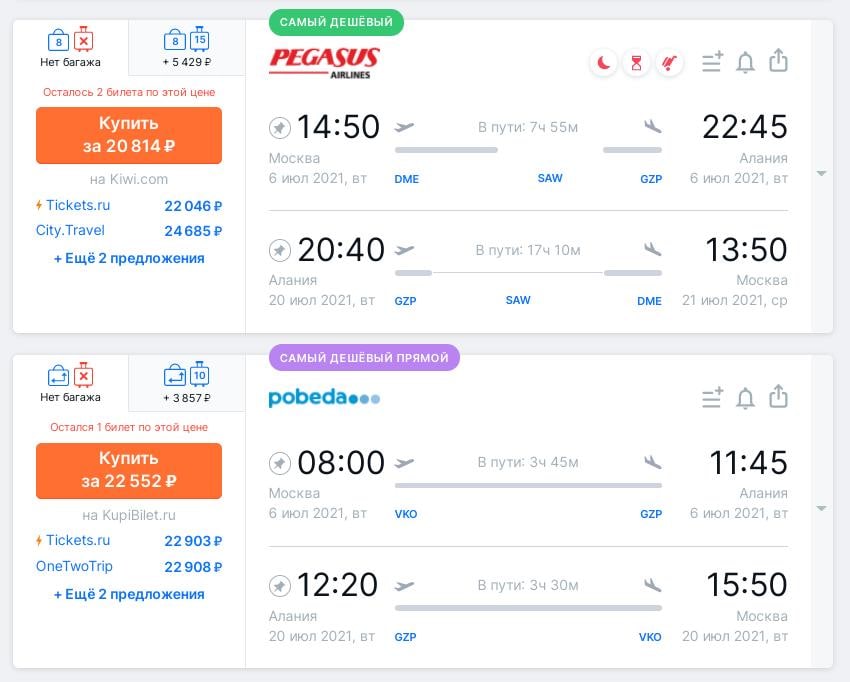
Task: Click the Moscow–Alanya direct flight route bar
Action: (529, 486)
